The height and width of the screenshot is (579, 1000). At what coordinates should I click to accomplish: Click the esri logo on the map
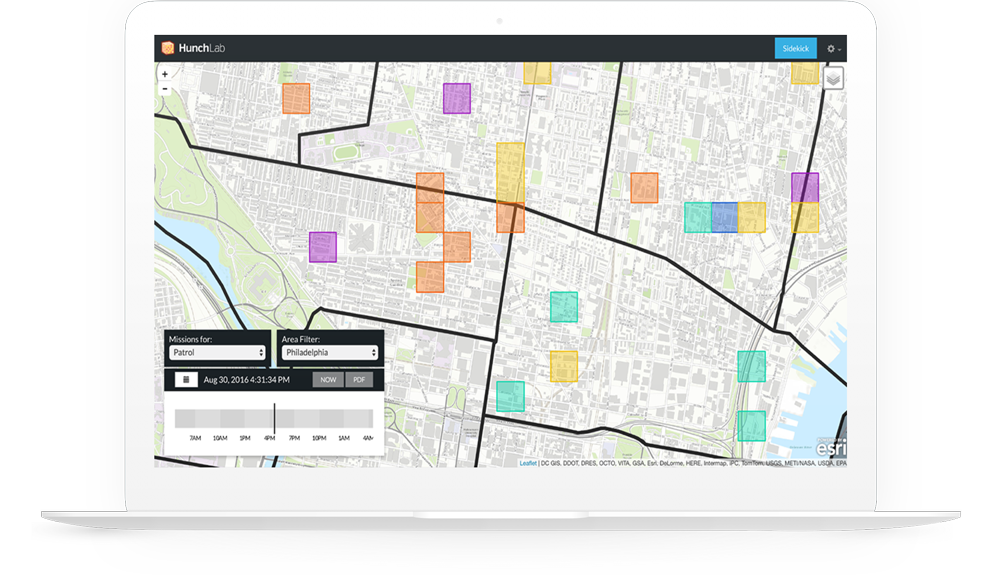coord(829,450)
